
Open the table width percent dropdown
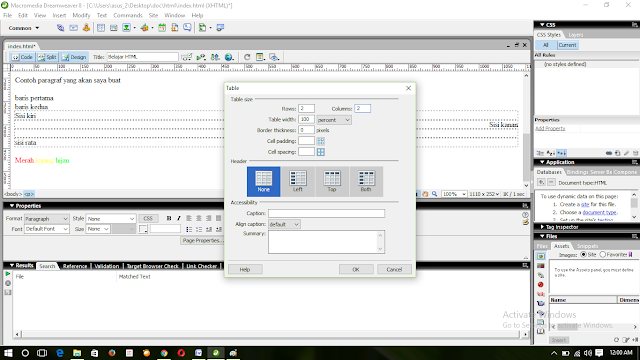[334, 120]
